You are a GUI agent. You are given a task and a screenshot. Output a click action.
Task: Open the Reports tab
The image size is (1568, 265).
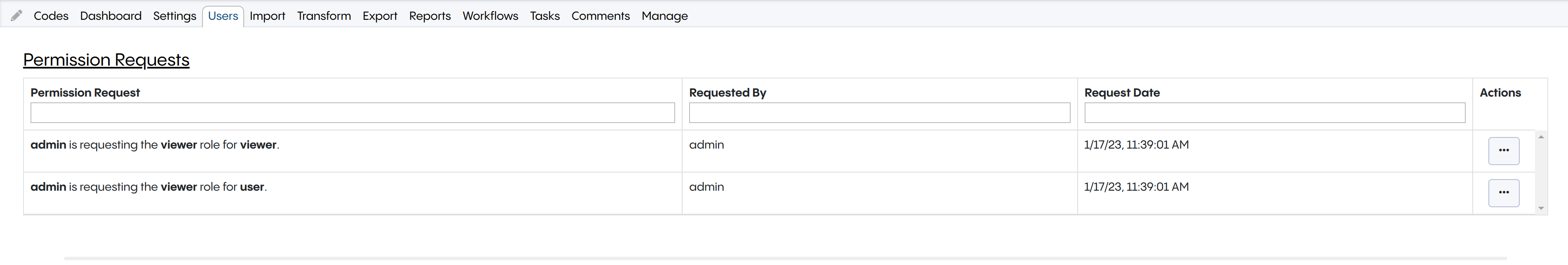pyautogui.click(x=430, y=16)
